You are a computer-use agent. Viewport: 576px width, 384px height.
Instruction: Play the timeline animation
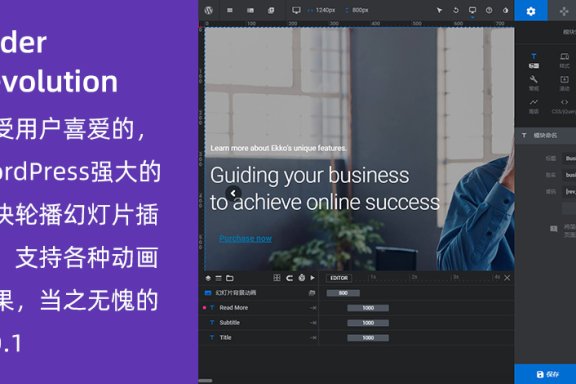point(313,278)
